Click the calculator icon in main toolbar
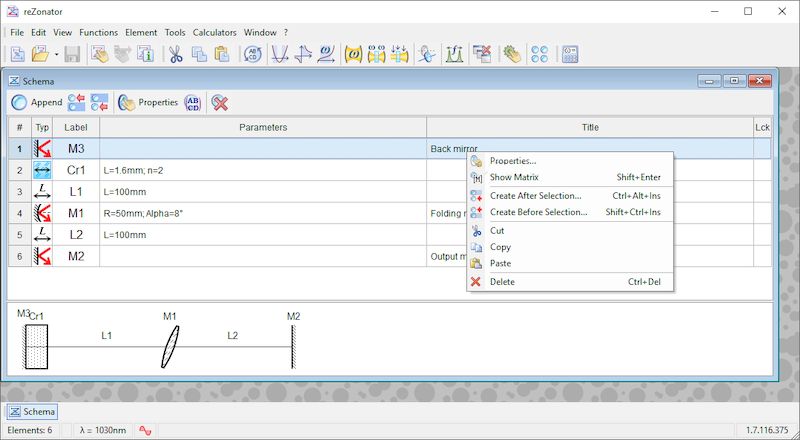The image size is (800, 440). 570,54
